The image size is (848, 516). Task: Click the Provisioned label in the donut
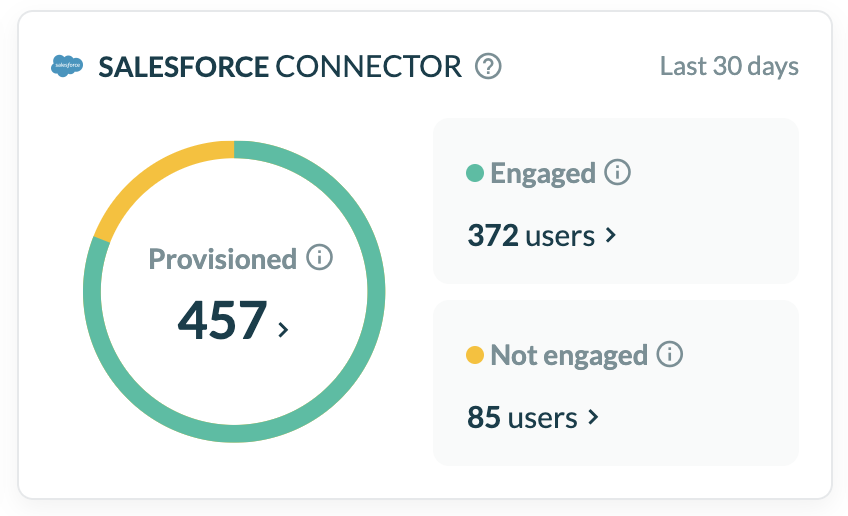pos(222,259)
